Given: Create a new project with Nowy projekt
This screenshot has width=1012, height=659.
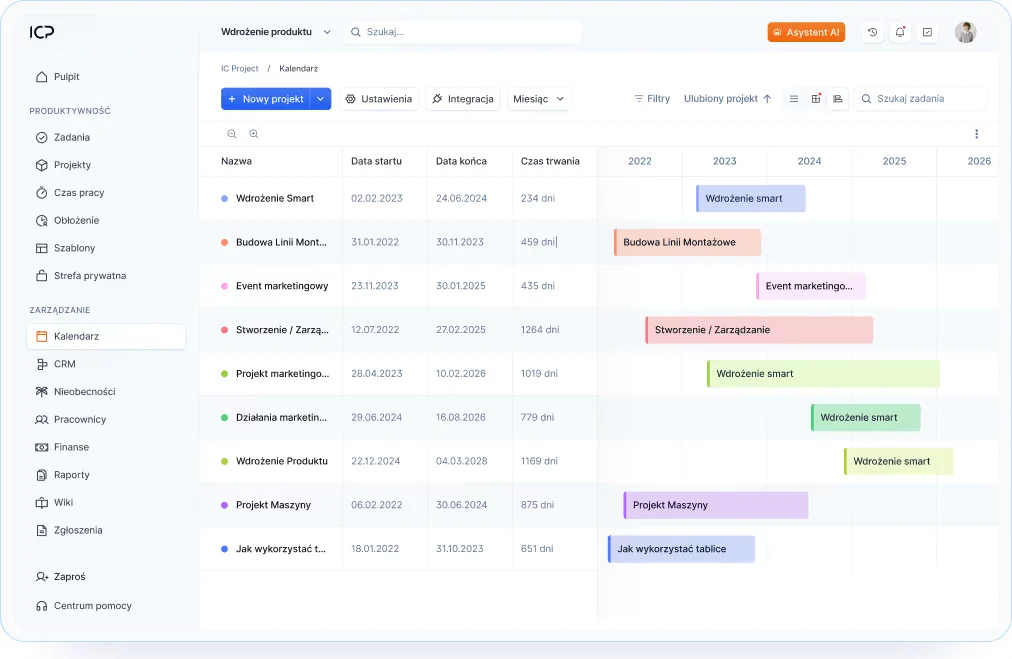Looking at the screenshot, I should coord(266,99).
